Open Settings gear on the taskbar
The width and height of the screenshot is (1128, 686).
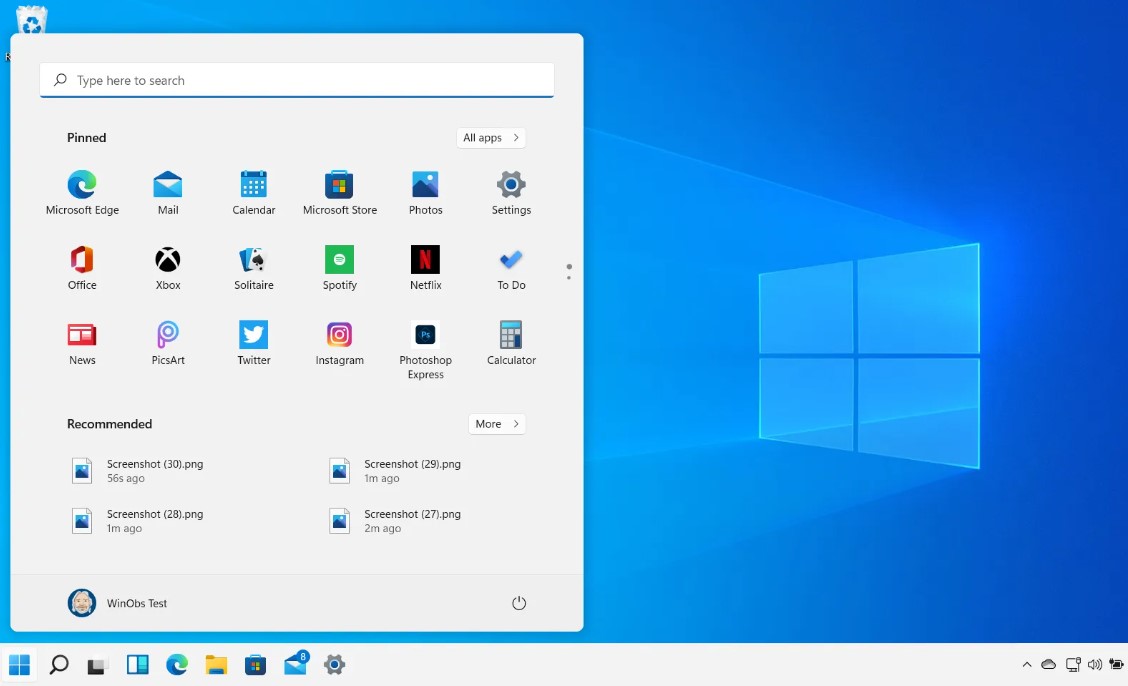(335, 664)
